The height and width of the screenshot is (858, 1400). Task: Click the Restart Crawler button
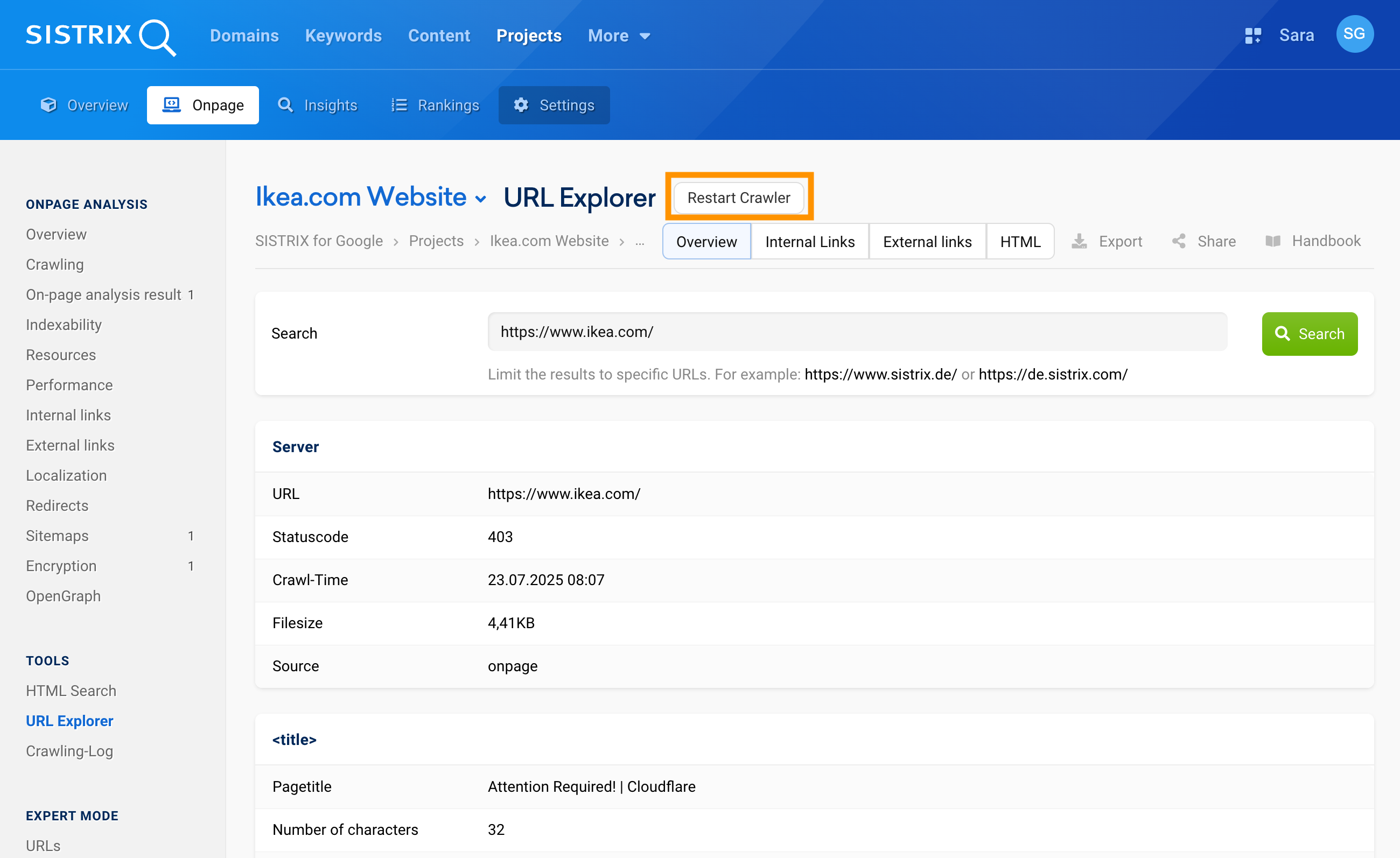739,198
